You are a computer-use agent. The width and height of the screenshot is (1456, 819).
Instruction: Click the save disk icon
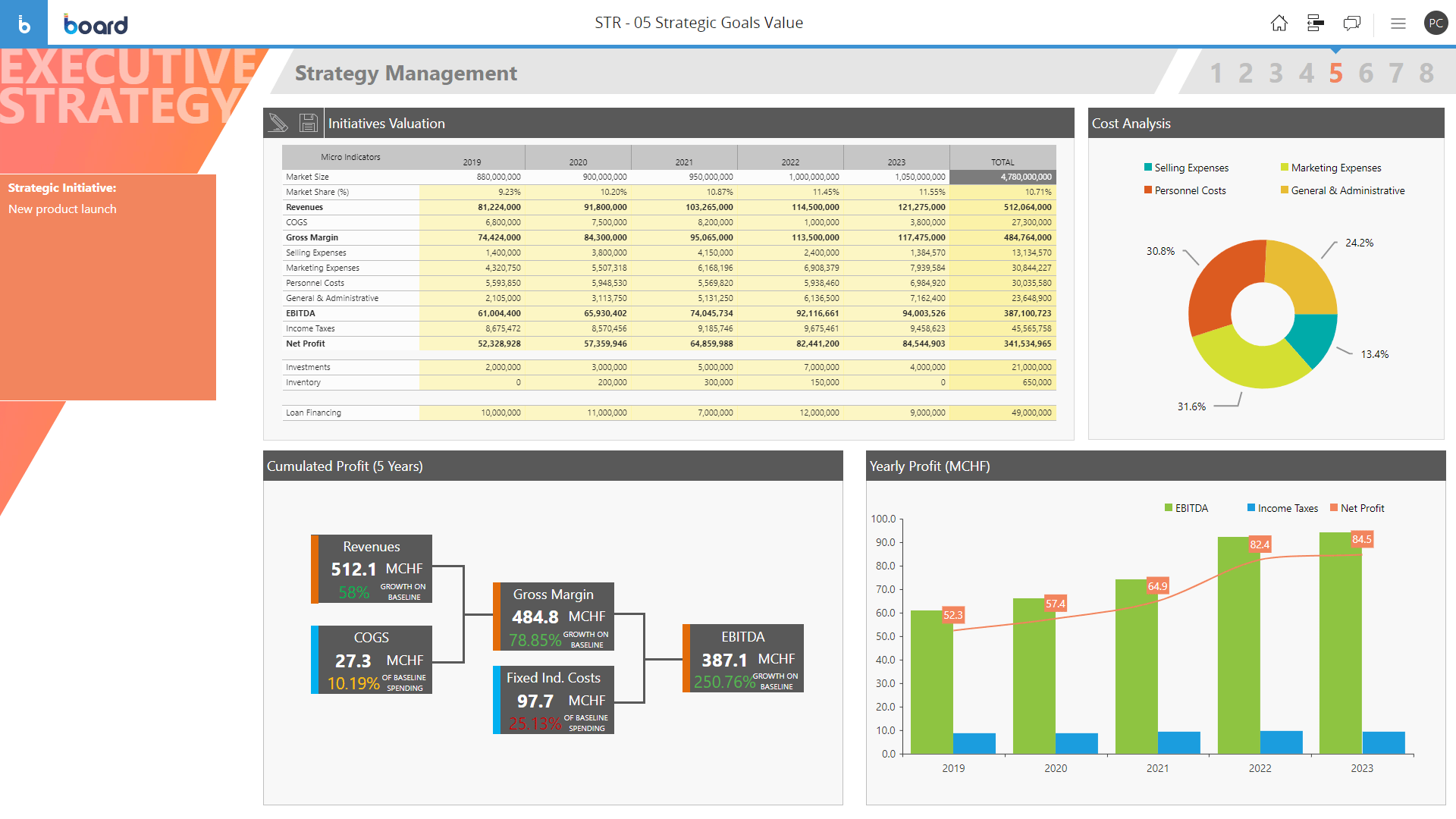[308, 123]
